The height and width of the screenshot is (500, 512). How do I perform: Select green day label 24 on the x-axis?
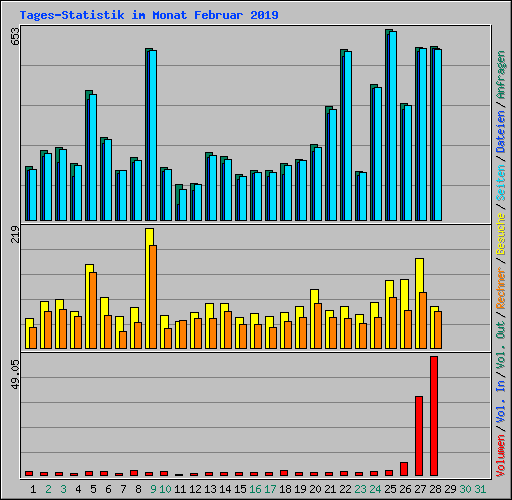[375, 489]
